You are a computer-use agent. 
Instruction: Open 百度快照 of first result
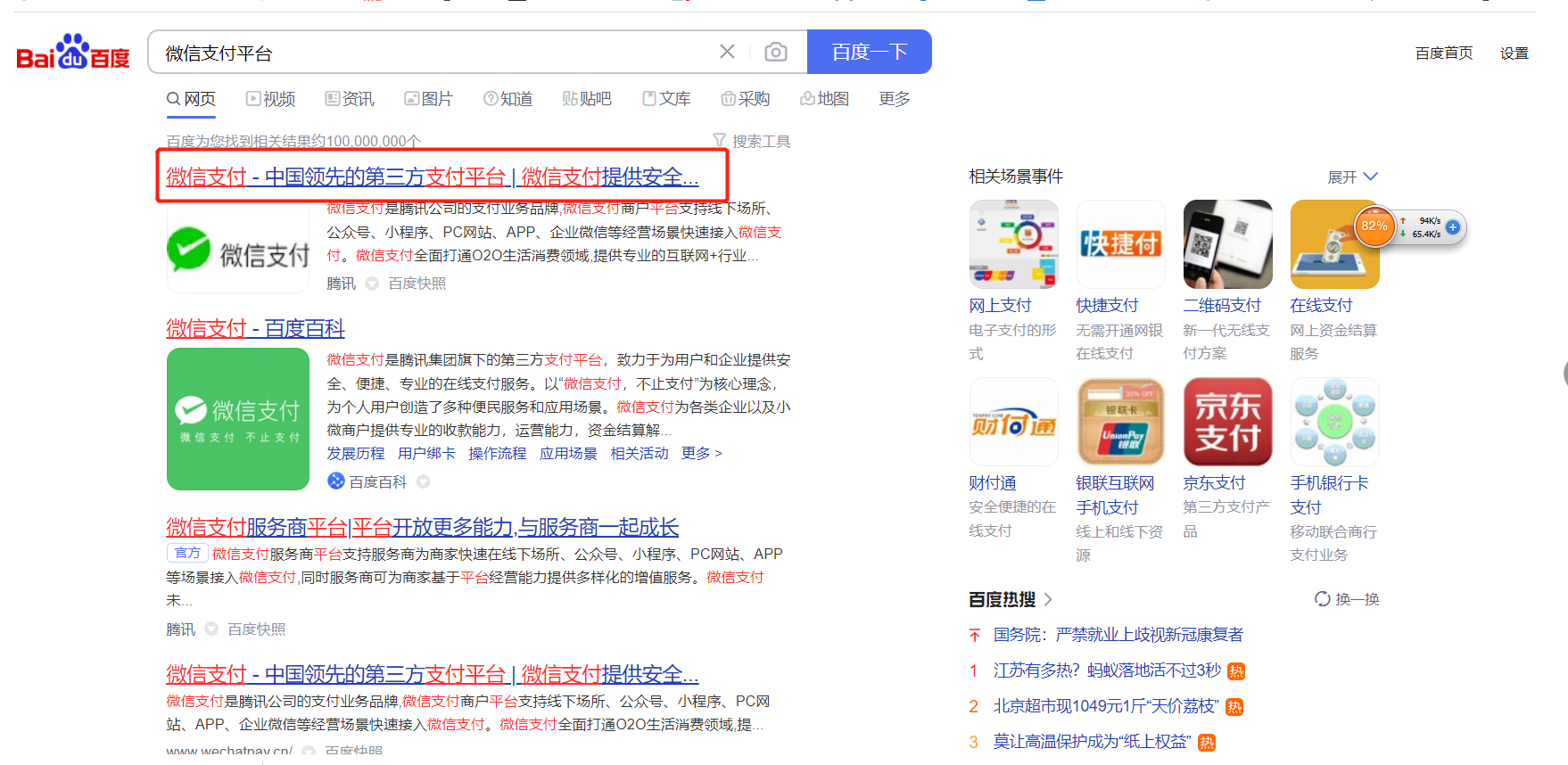coord(417,284)
